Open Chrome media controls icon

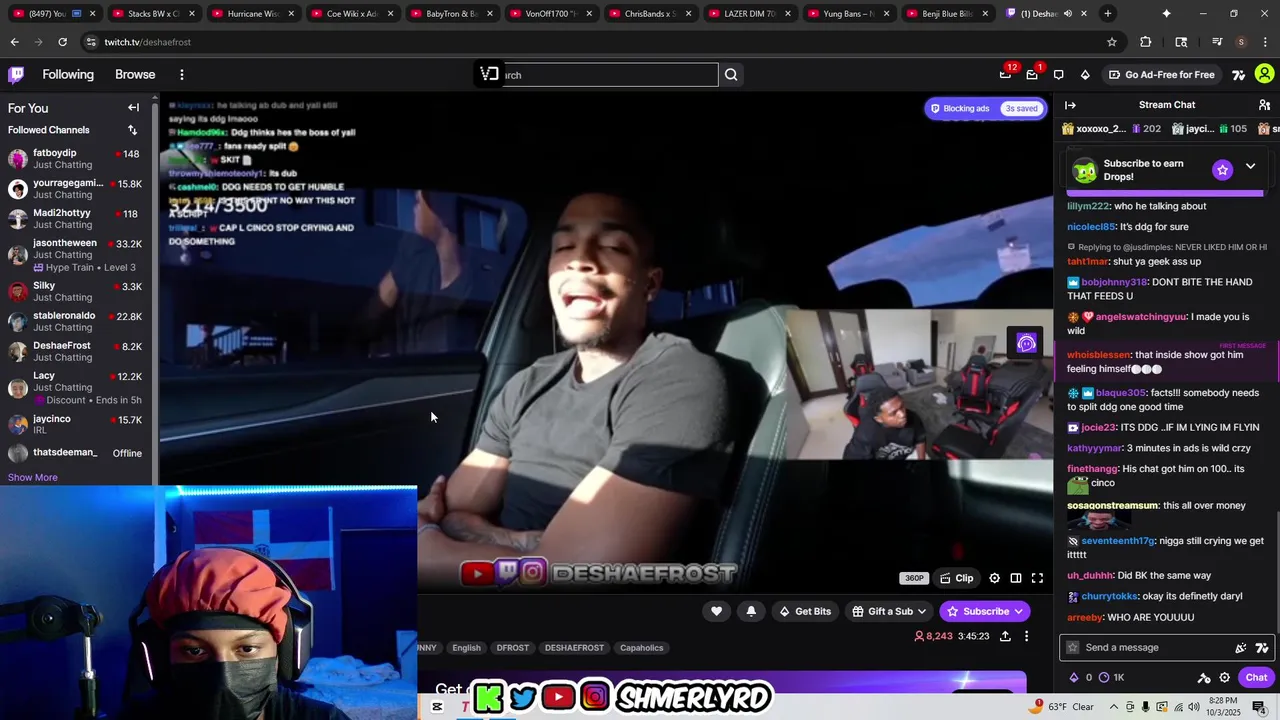(x=1217, y=42)
